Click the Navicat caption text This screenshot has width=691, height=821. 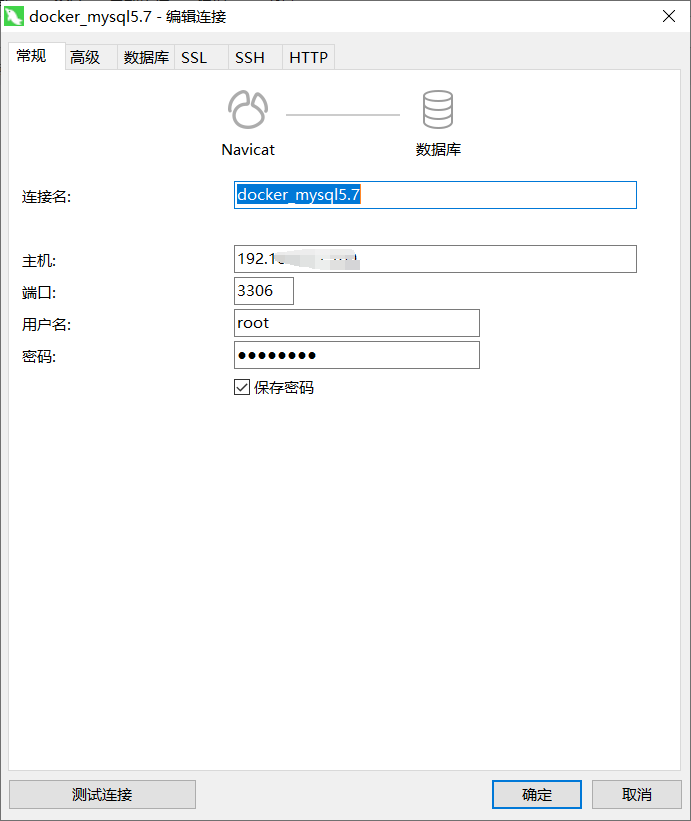[248, 150]
